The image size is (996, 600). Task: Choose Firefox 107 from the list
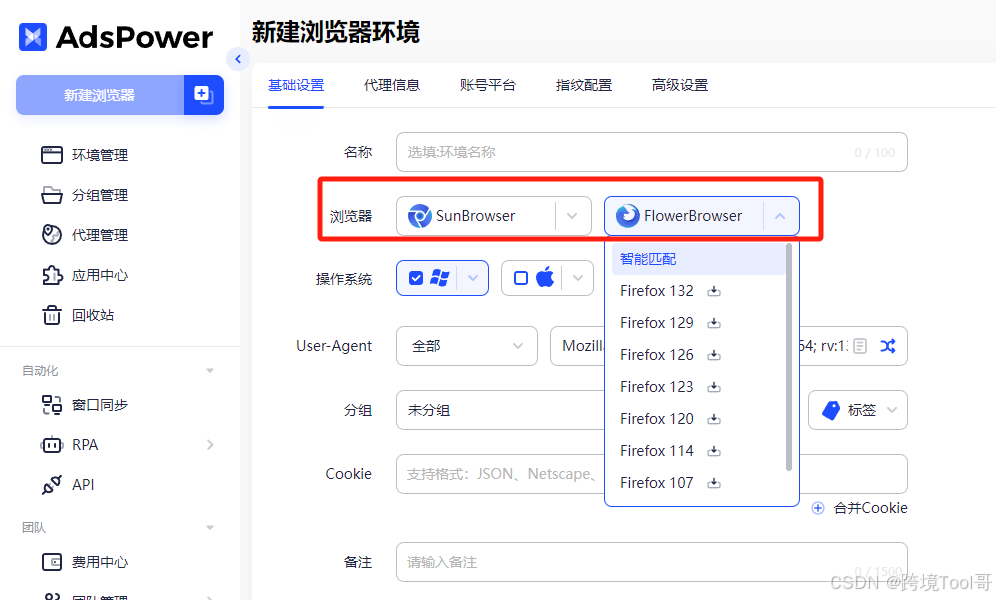(x=657, y=483)
